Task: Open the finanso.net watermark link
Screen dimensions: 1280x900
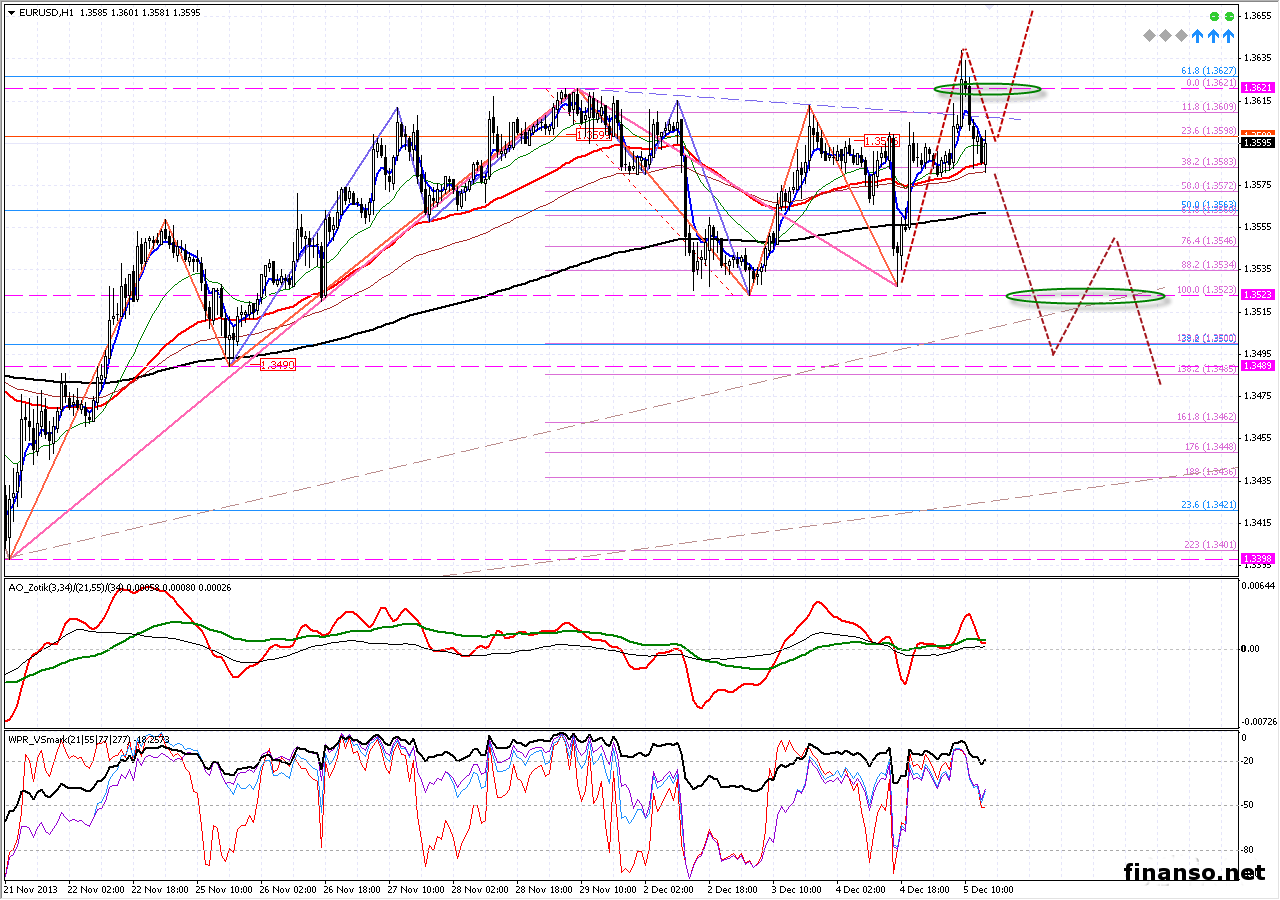Action: coord(1193,872)
